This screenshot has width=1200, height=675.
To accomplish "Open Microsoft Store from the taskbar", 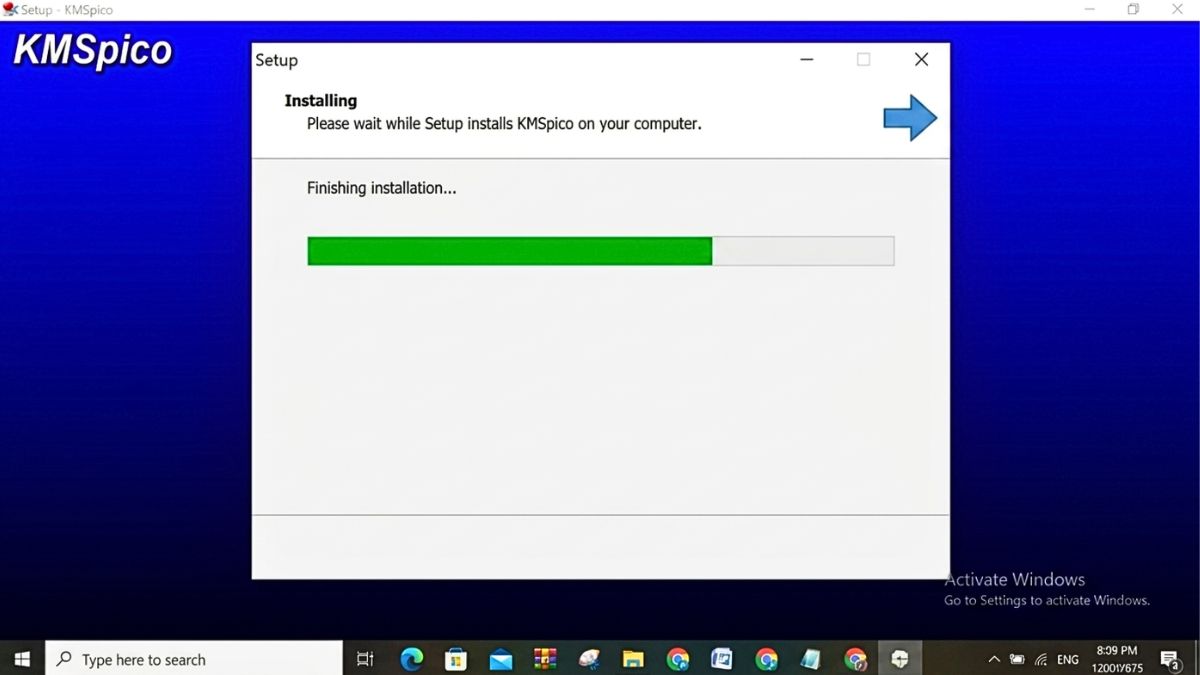I will tap(456, 659).
